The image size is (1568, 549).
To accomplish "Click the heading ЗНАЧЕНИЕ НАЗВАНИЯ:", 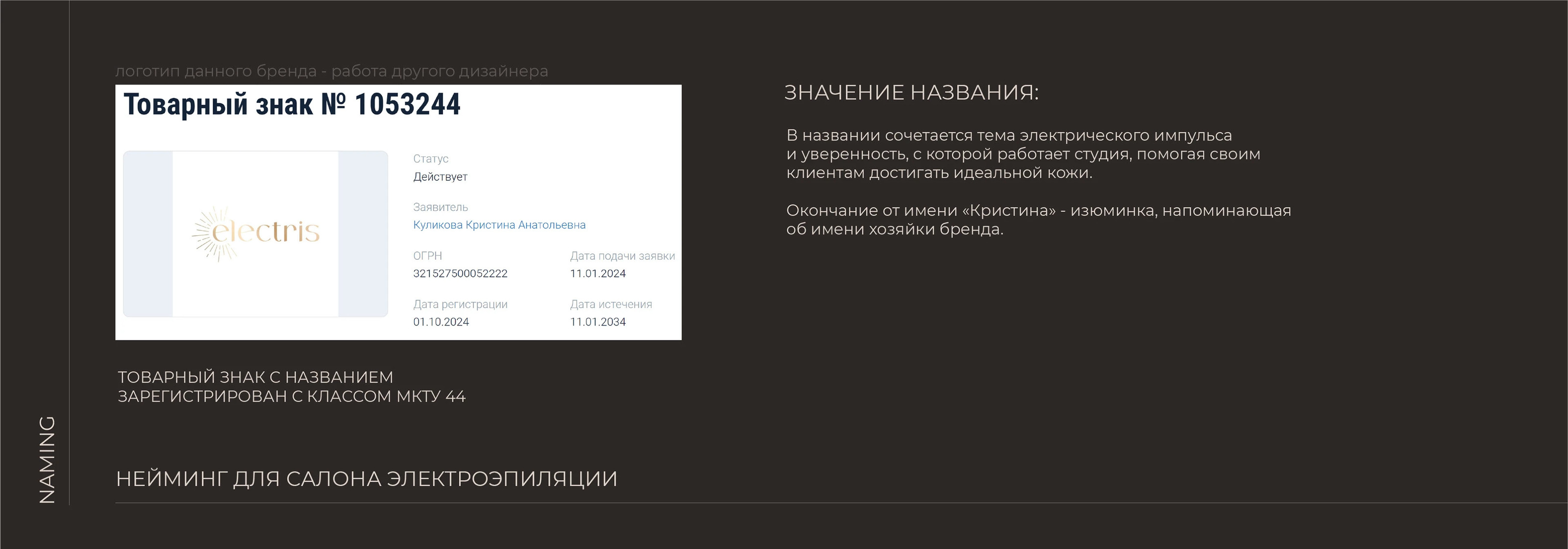I will [x=911, y=93].
